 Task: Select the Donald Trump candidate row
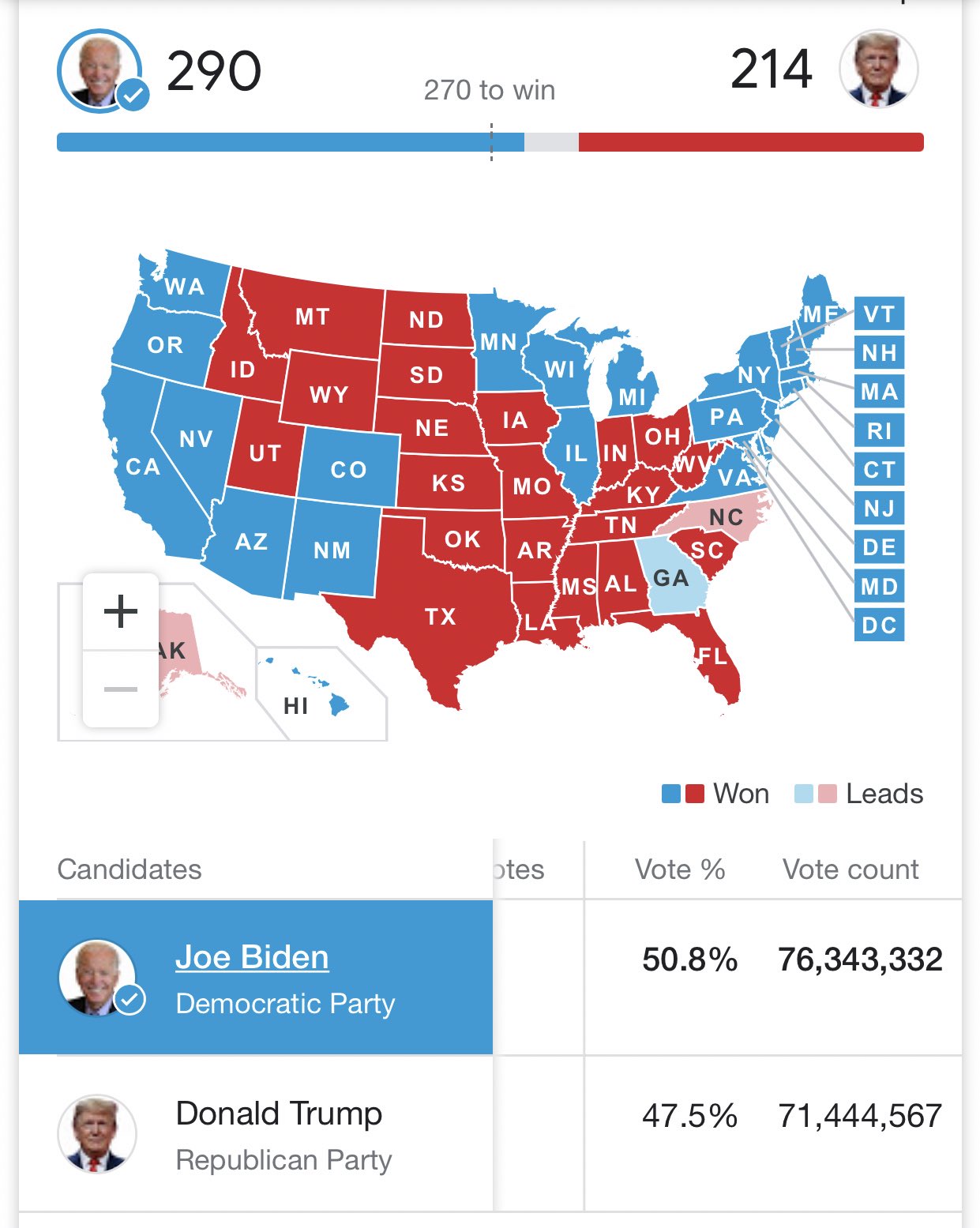pos(490,1134)
